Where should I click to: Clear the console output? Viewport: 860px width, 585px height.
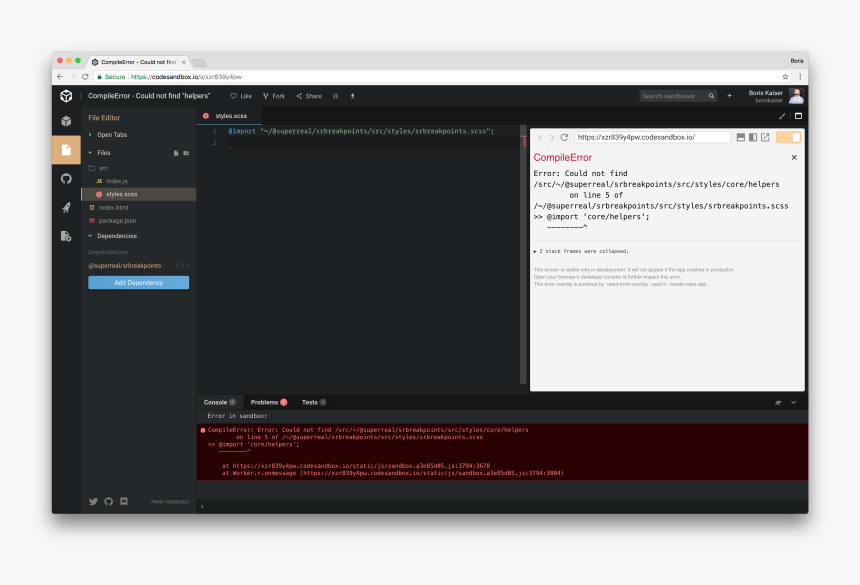778,402
